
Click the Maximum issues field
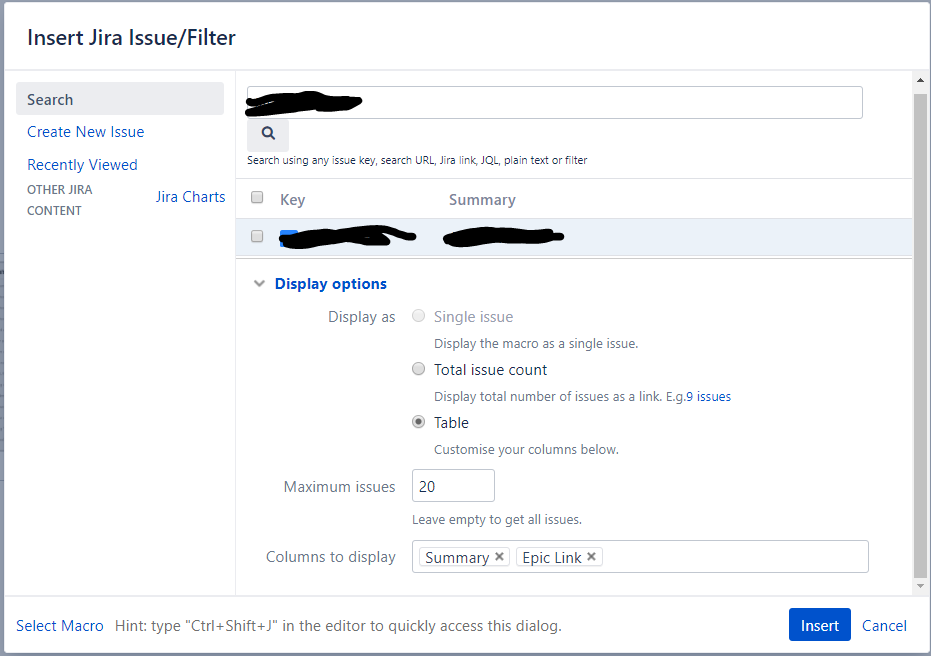pyautogui.click(x=453, y=486)
